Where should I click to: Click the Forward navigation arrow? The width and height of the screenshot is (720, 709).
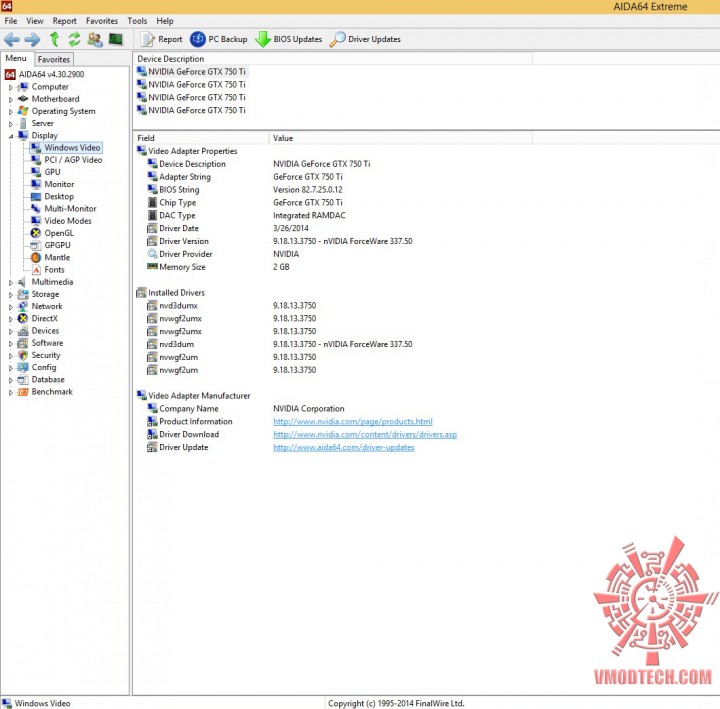click(32, 39)
